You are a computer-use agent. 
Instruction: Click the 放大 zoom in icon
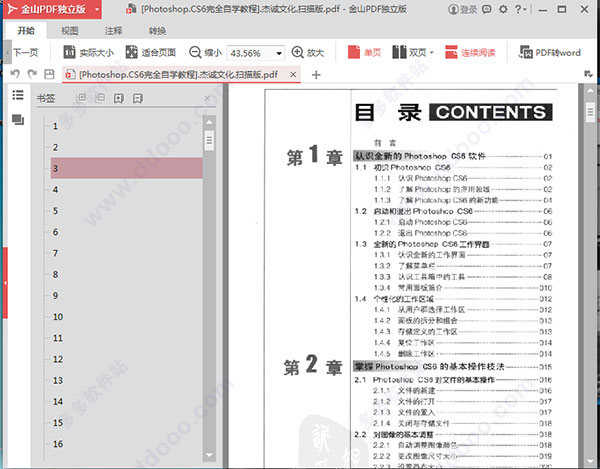[297, 52]
